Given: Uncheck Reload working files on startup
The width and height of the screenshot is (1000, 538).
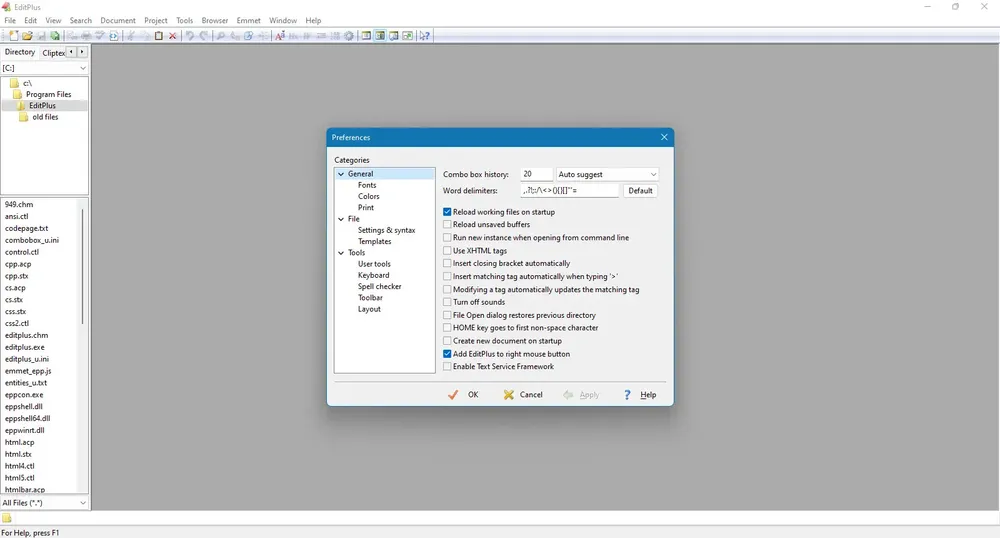Looking at the screenshot, I should click(447, 212).
